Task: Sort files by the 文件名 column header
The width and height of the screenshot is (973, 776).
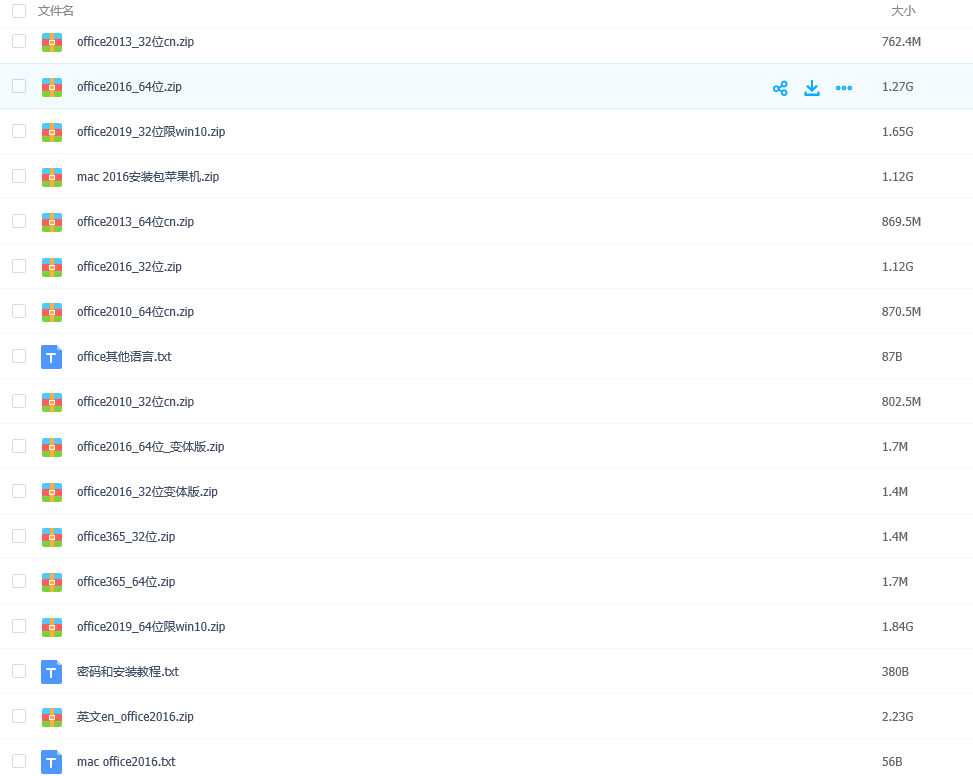Action: (x=56, y=11)
